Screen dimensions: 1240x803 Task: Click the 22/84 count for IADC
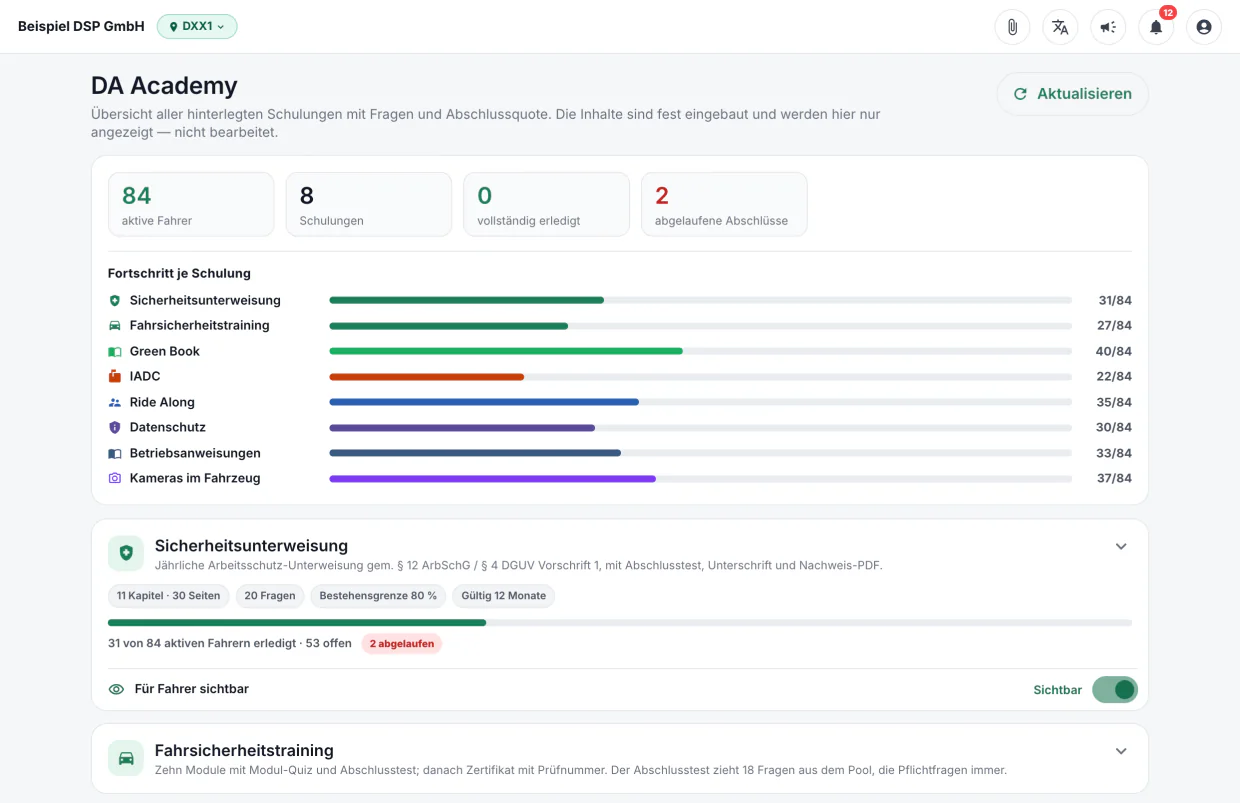pyautogui.click(x=1114, y=376)
